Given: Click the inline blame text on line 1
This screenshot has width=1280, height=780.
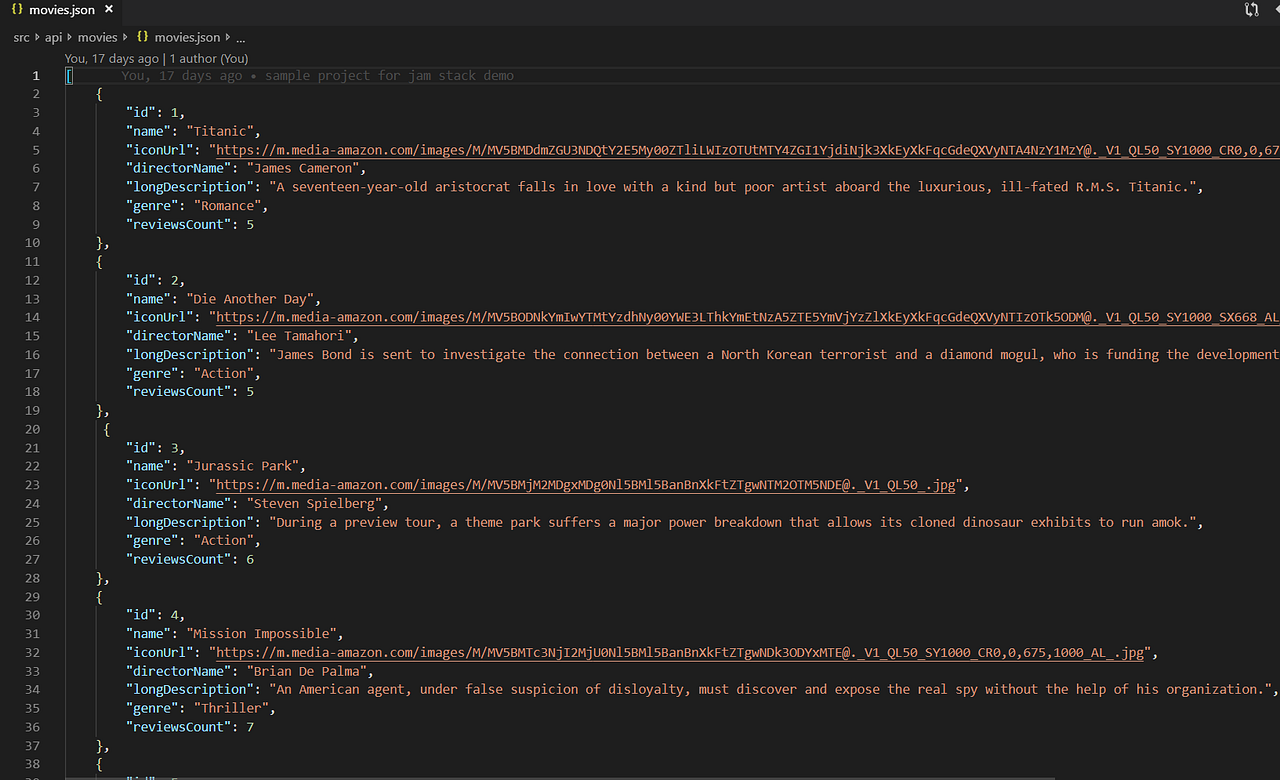Looking at the screenshot, I should 320,75.
